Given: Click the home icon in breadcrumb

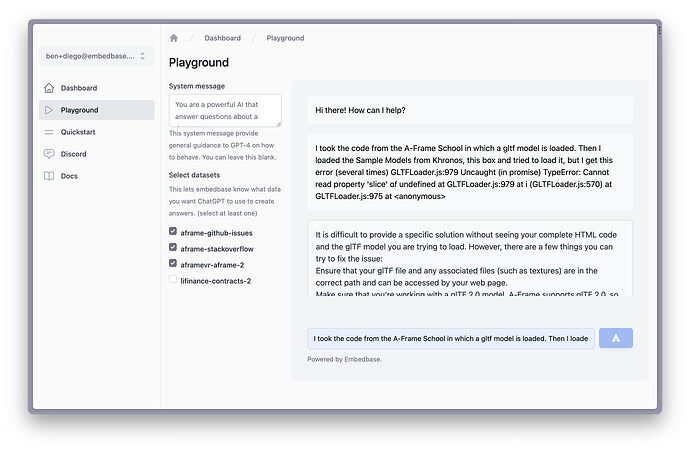Looking at the screenshot, I should click(x=174, y=38).
